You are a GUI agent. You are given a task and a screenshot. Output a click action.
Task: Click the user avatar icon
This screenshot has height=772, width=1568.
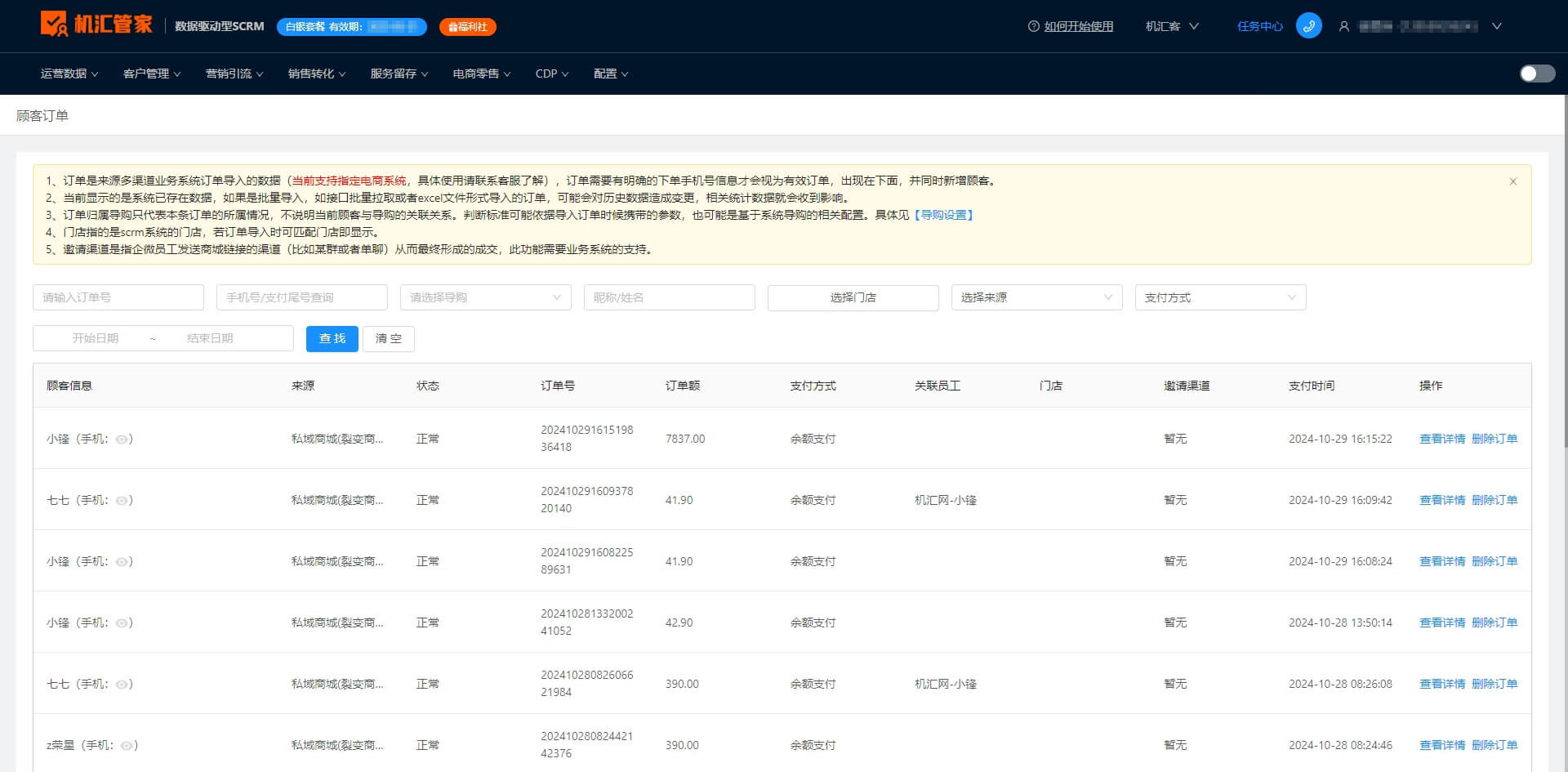[x=1343, y=26]
